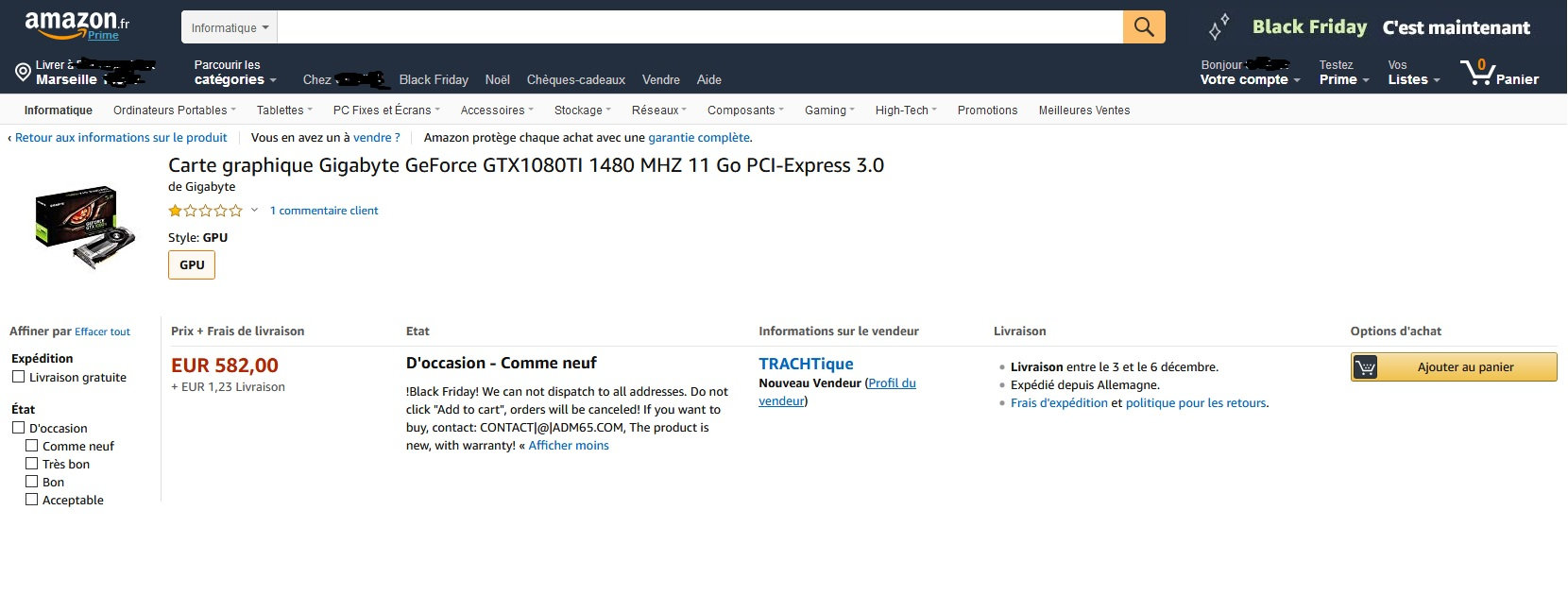Open the Informatique search category dropdown

pyautogui.click(x=230, y=27)
